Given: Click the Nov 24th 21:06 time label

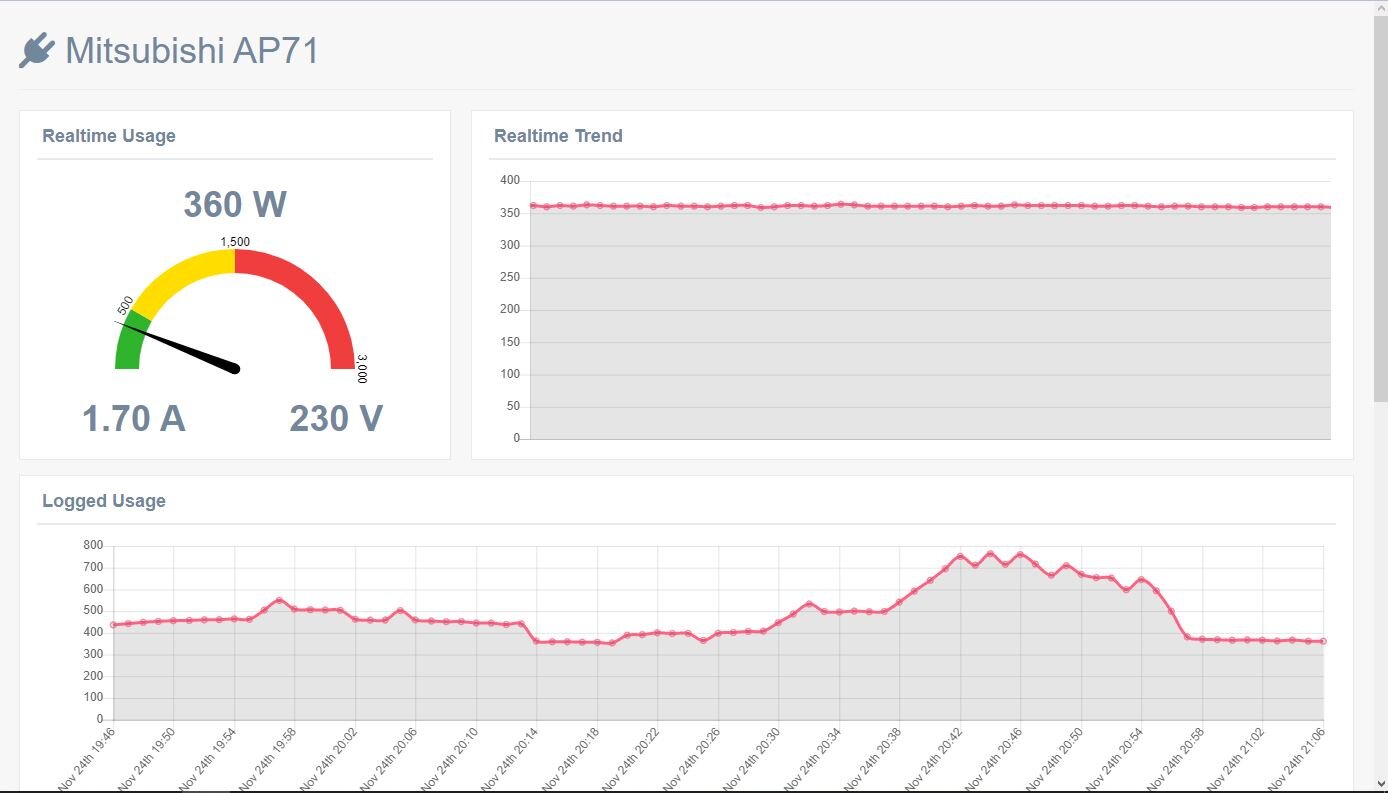Looking at the screenshot, I should point(1295,759).
